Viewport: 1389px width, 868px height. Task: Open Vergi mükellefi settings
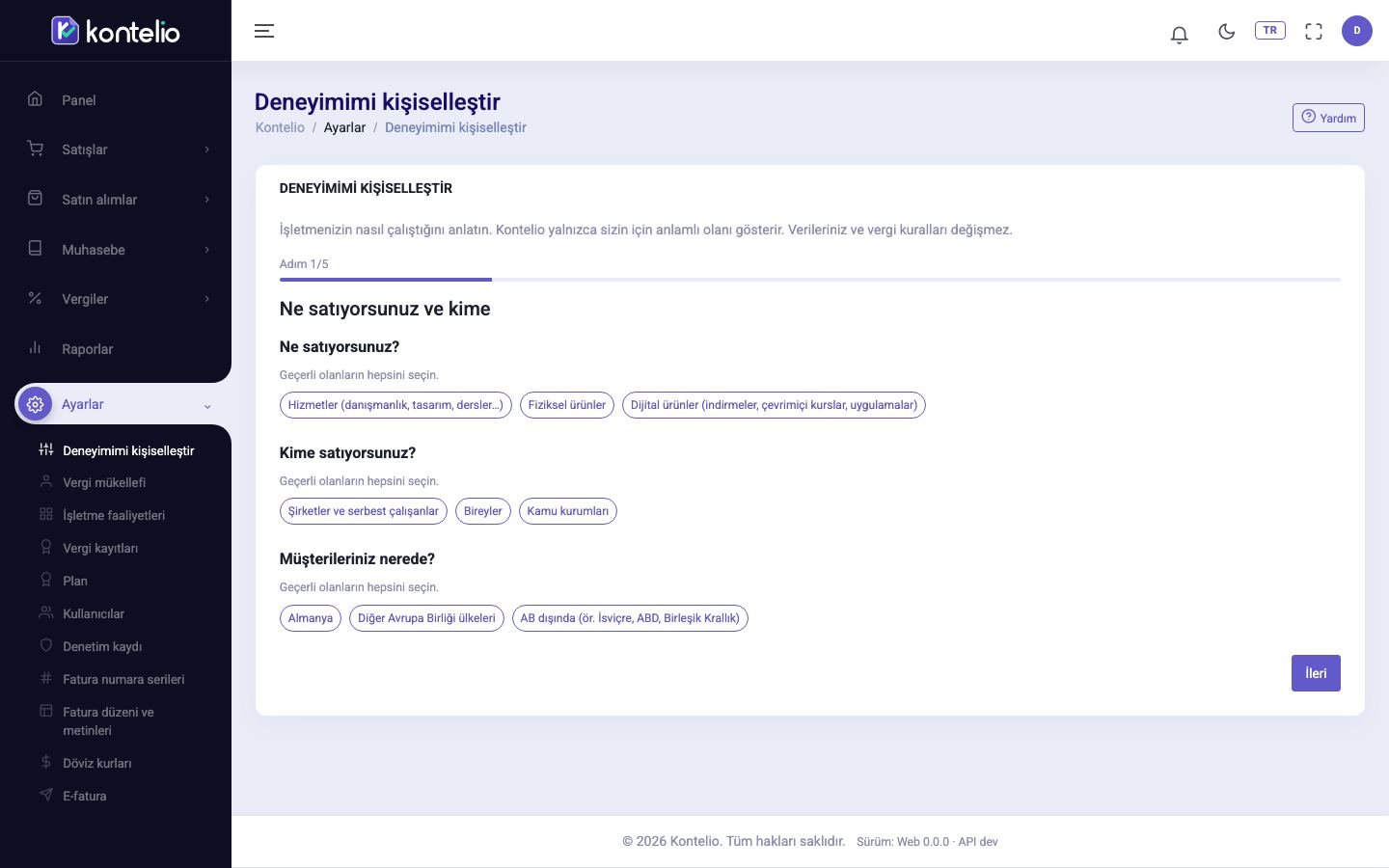tap(104, 482)
